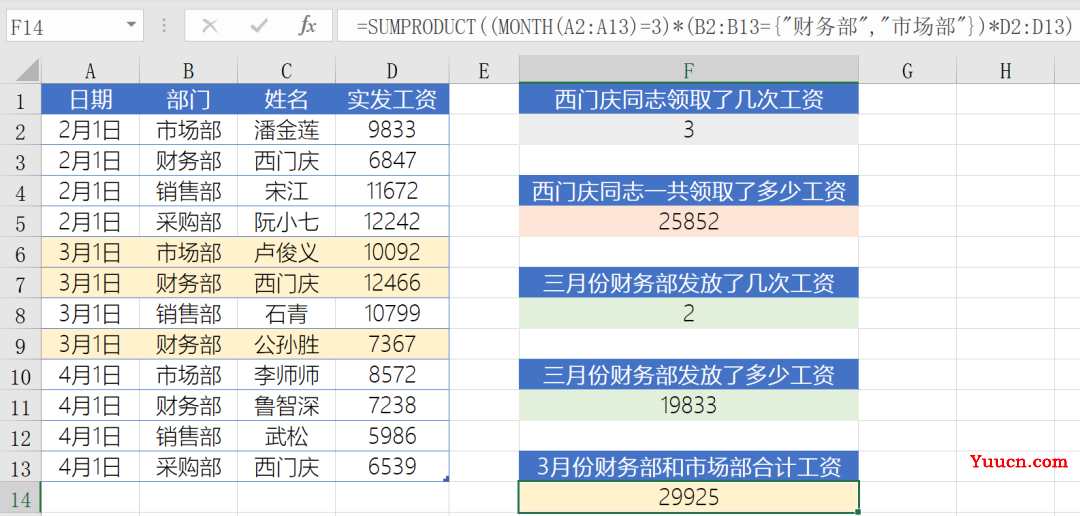Select column G header
The image size is (1080, 516).
tap(907, 70)
